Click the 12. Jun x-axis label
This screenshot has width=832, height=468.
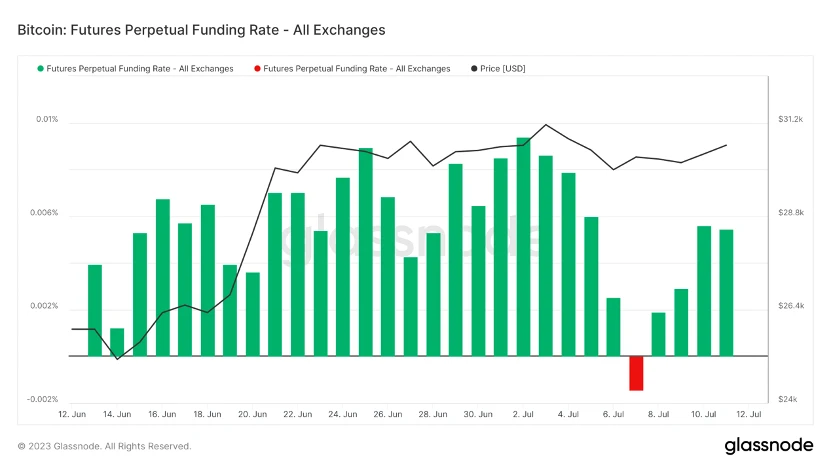(72, 414)
